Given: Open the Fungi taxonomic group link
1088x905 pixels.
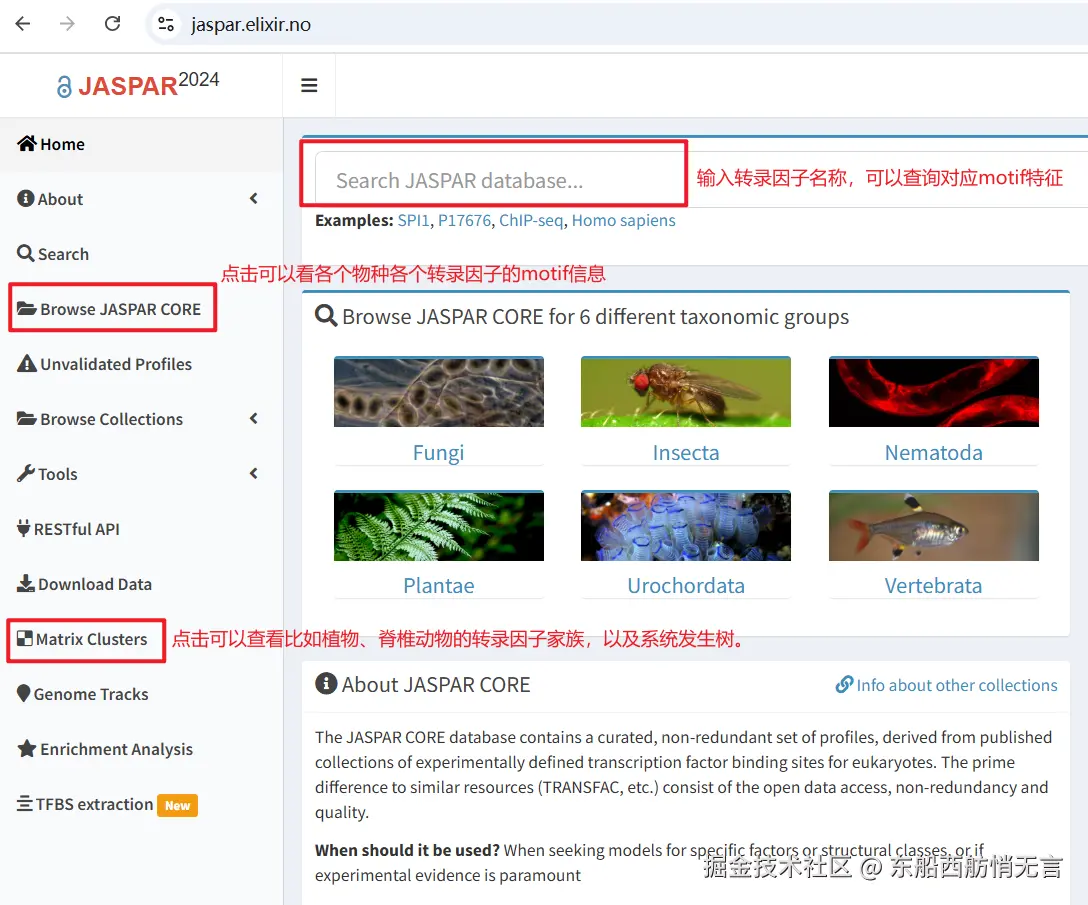Looking at the screenshot, I should [439, 452].
